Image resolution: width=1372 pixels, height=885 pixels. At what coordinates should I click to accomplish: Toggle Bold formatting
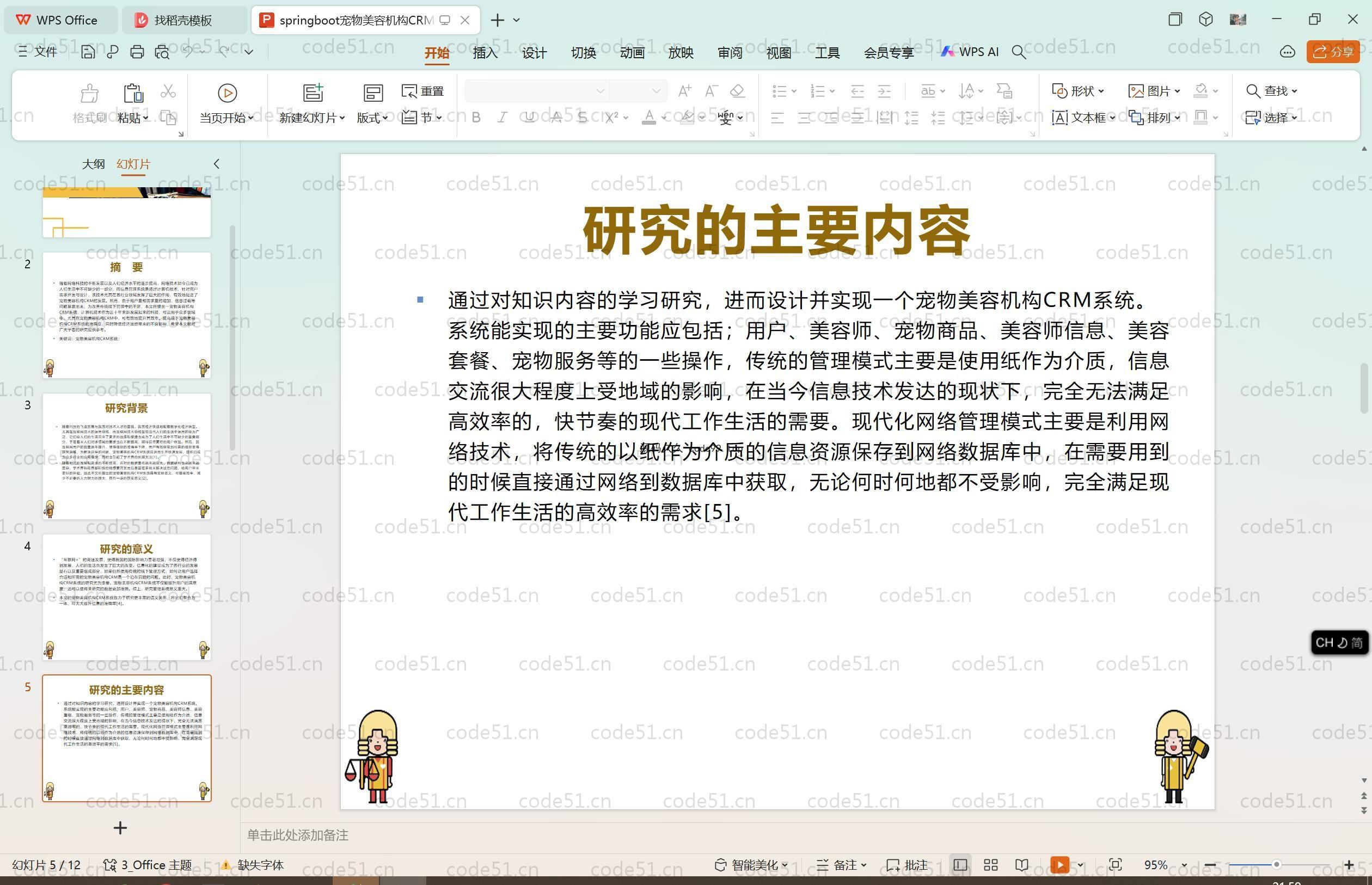pyautogui.click(x=476, y=118)
